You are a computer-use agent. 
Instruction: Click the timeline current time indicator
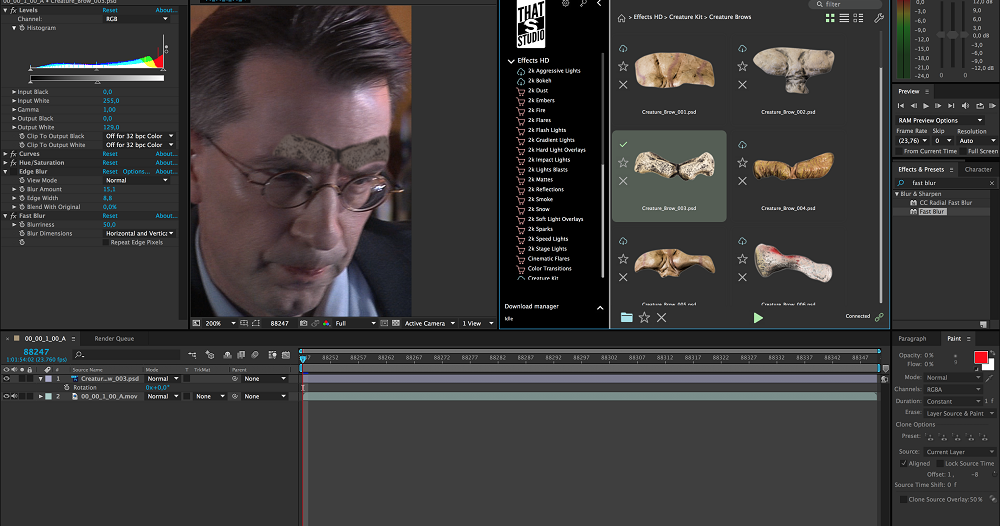(x=303, y=358)
